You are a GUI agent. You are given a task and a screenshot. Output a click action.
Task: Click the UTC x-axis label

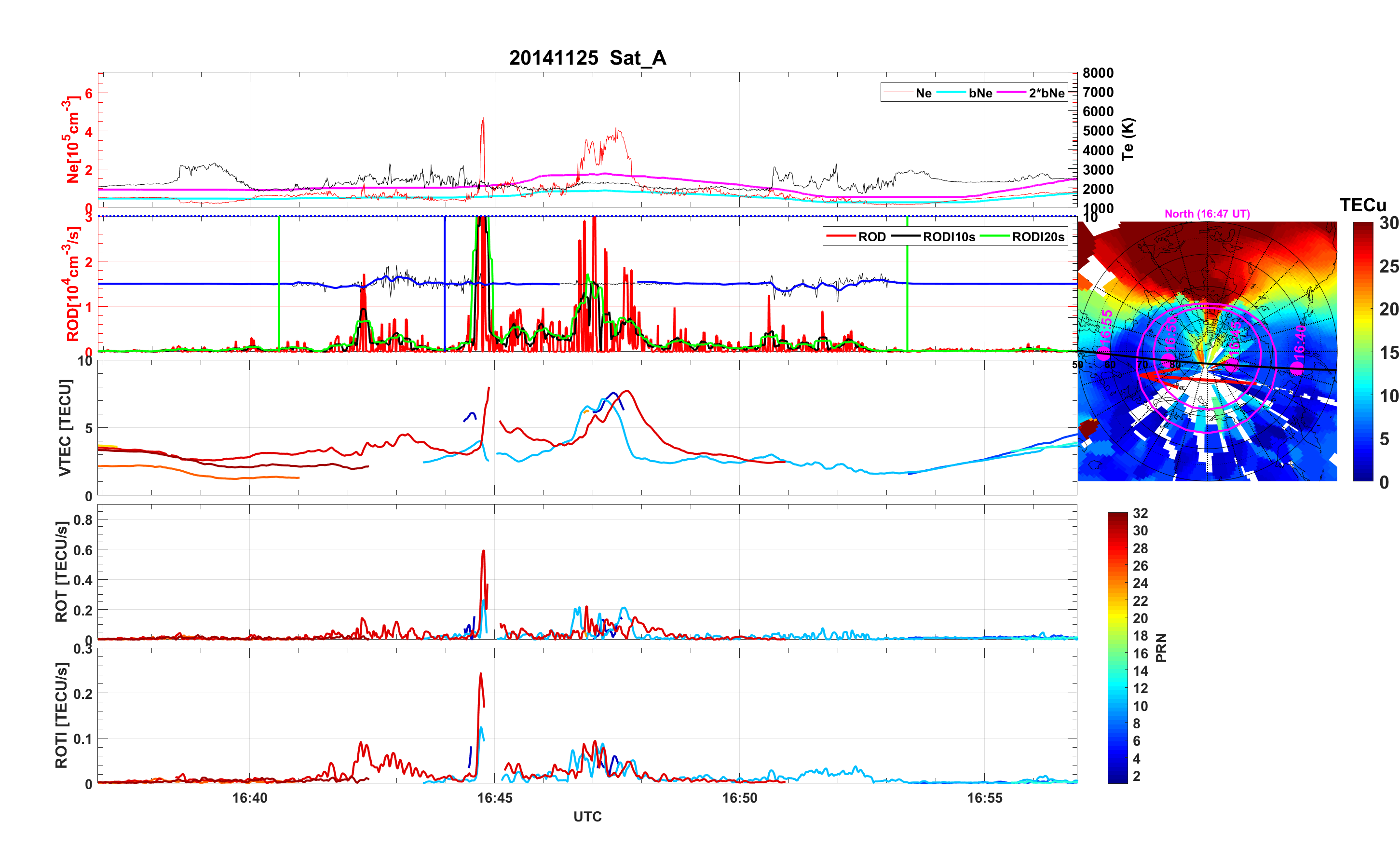(x=587, y=817)
